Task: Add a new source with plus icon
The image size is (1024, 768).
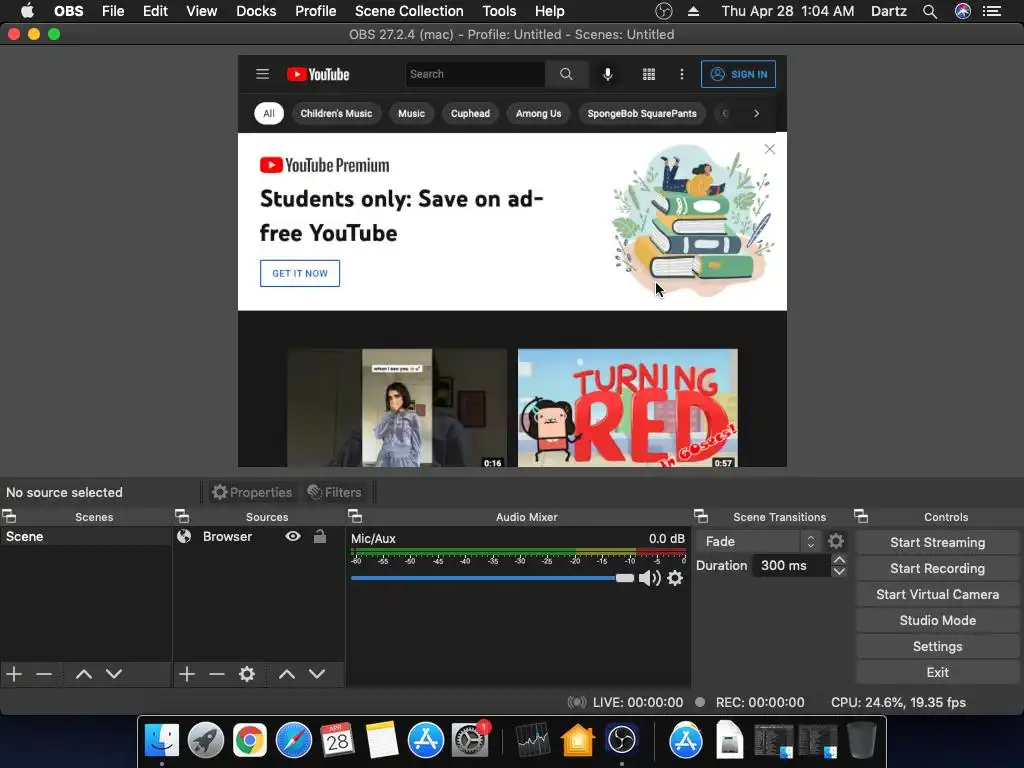Action: (x=187, y=674)
